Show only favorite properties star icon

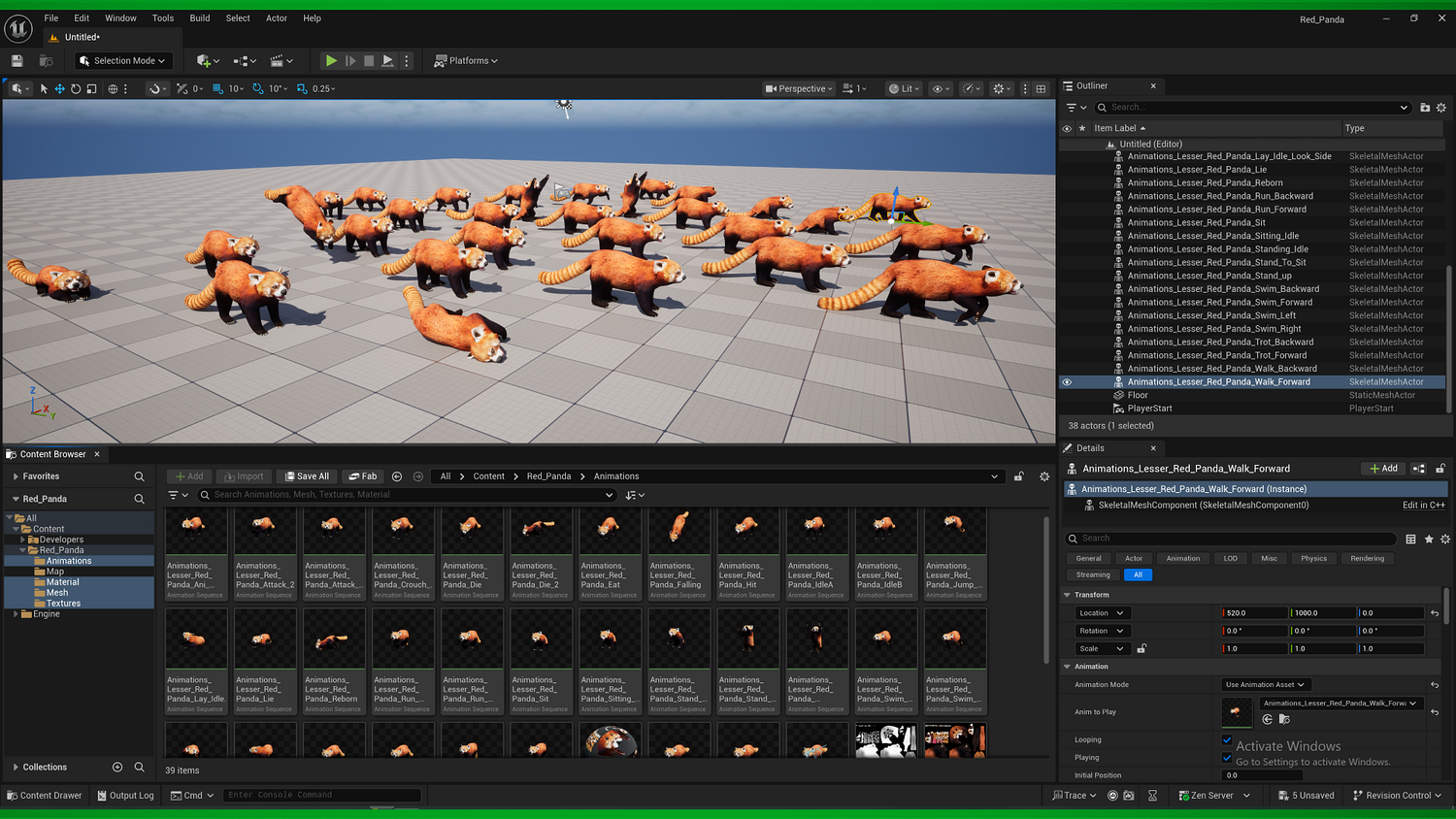(x=1429, y=539)
